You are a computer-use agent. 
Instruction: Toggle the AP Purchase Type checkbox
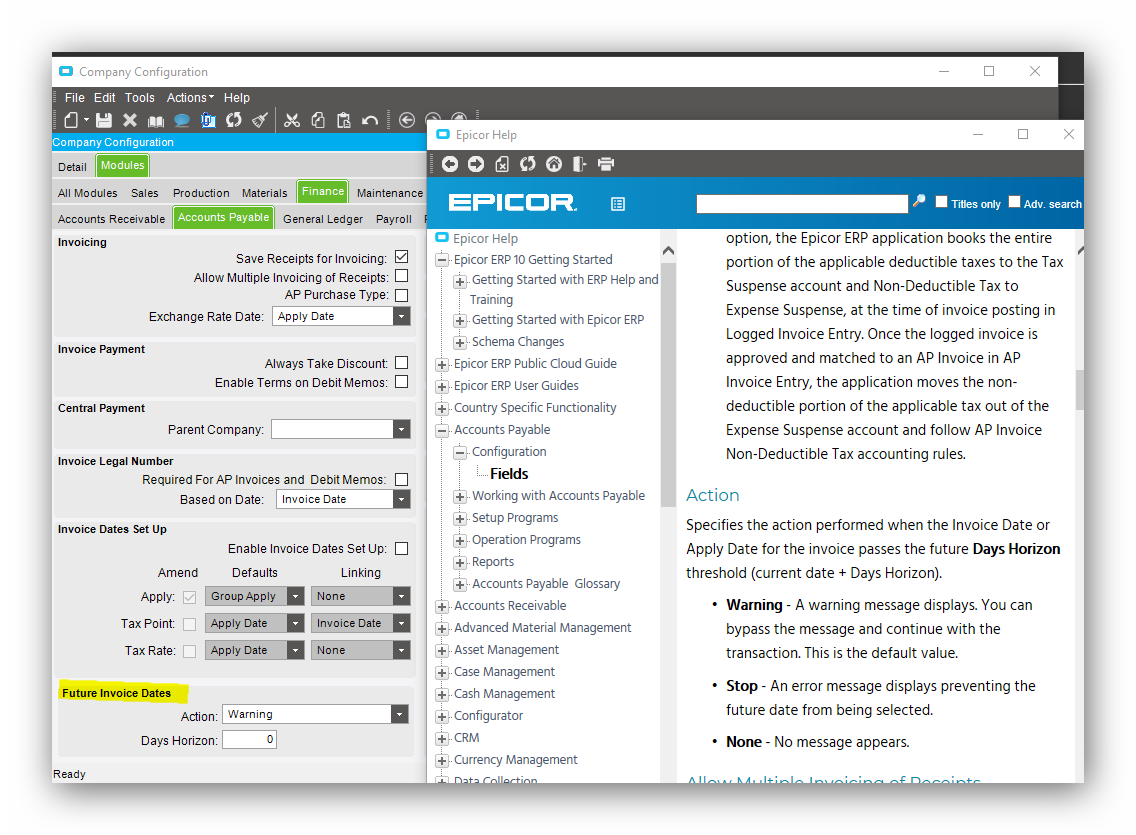(402, 295)
